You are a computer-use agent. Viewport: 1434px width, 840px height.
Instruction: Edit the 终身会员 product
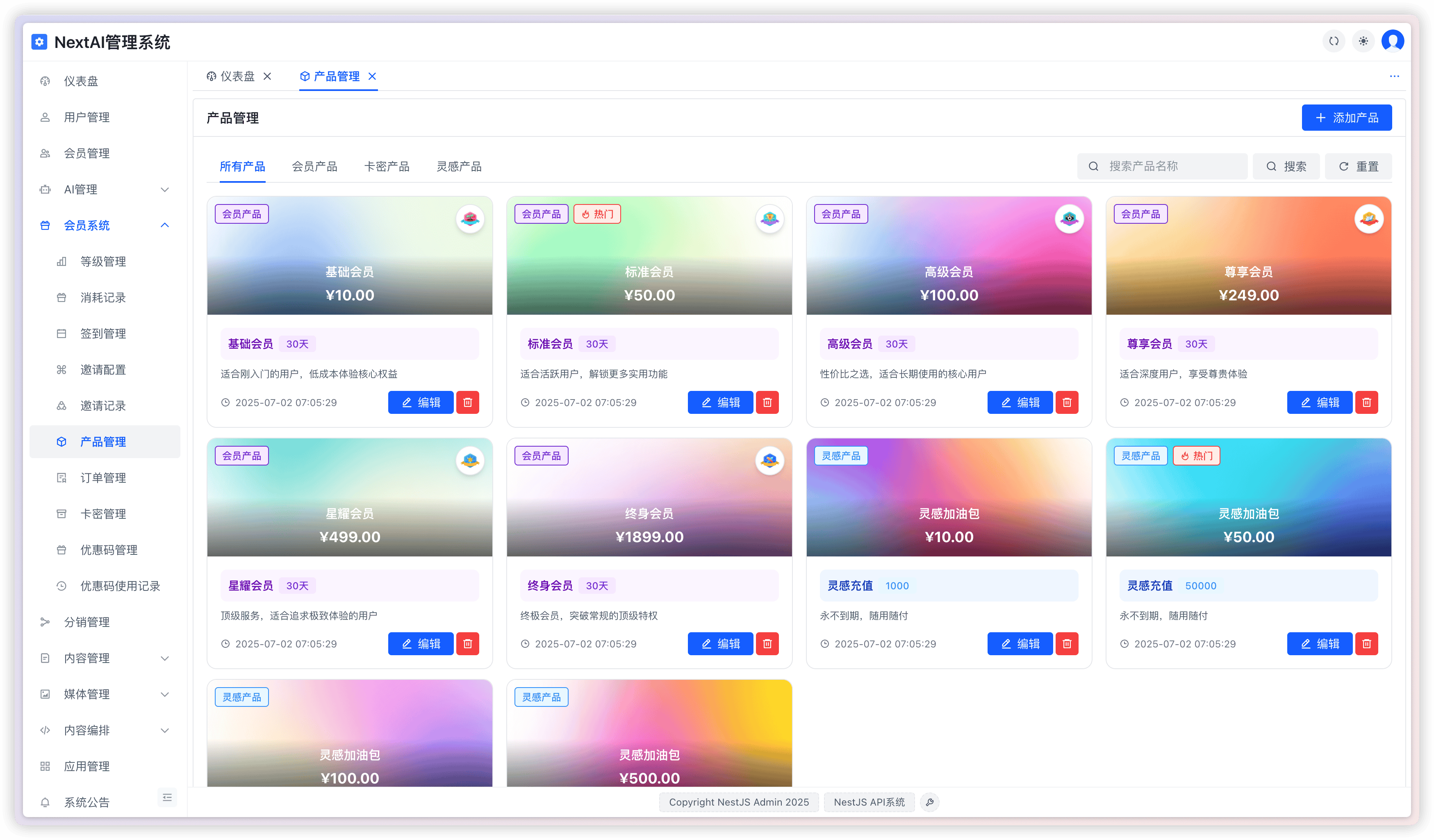(x=720, y=644)
